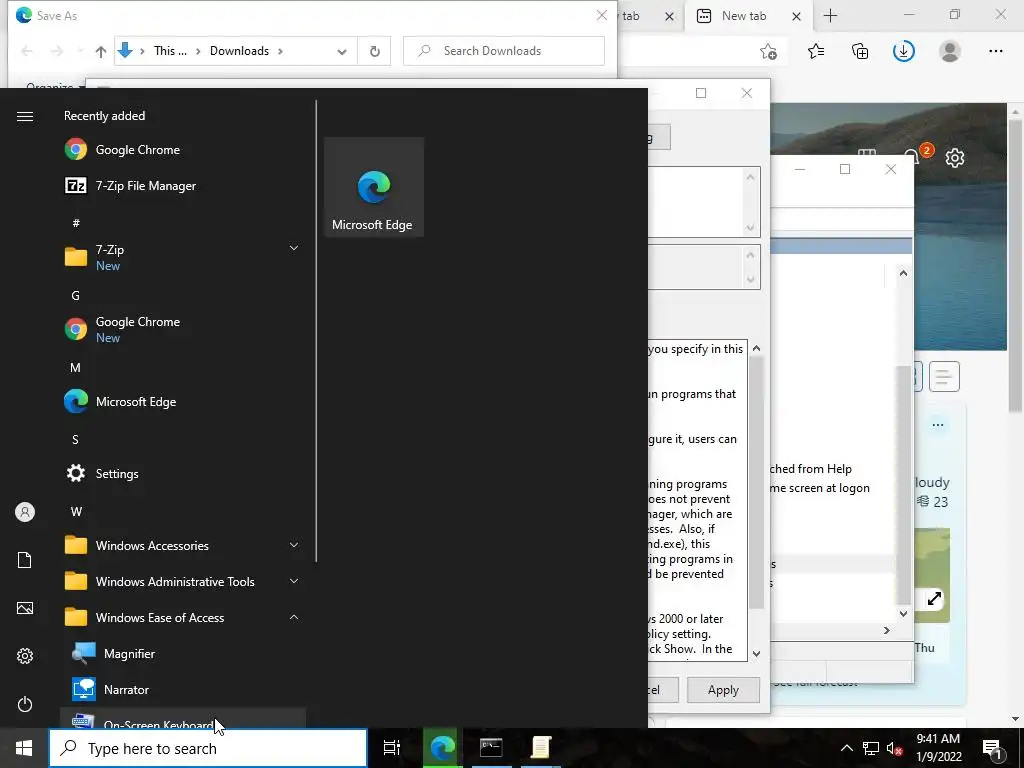This screenshot has height=768, width=1024.
Task: Open Settings gear in Start sidebar
Action: (25, 656)
